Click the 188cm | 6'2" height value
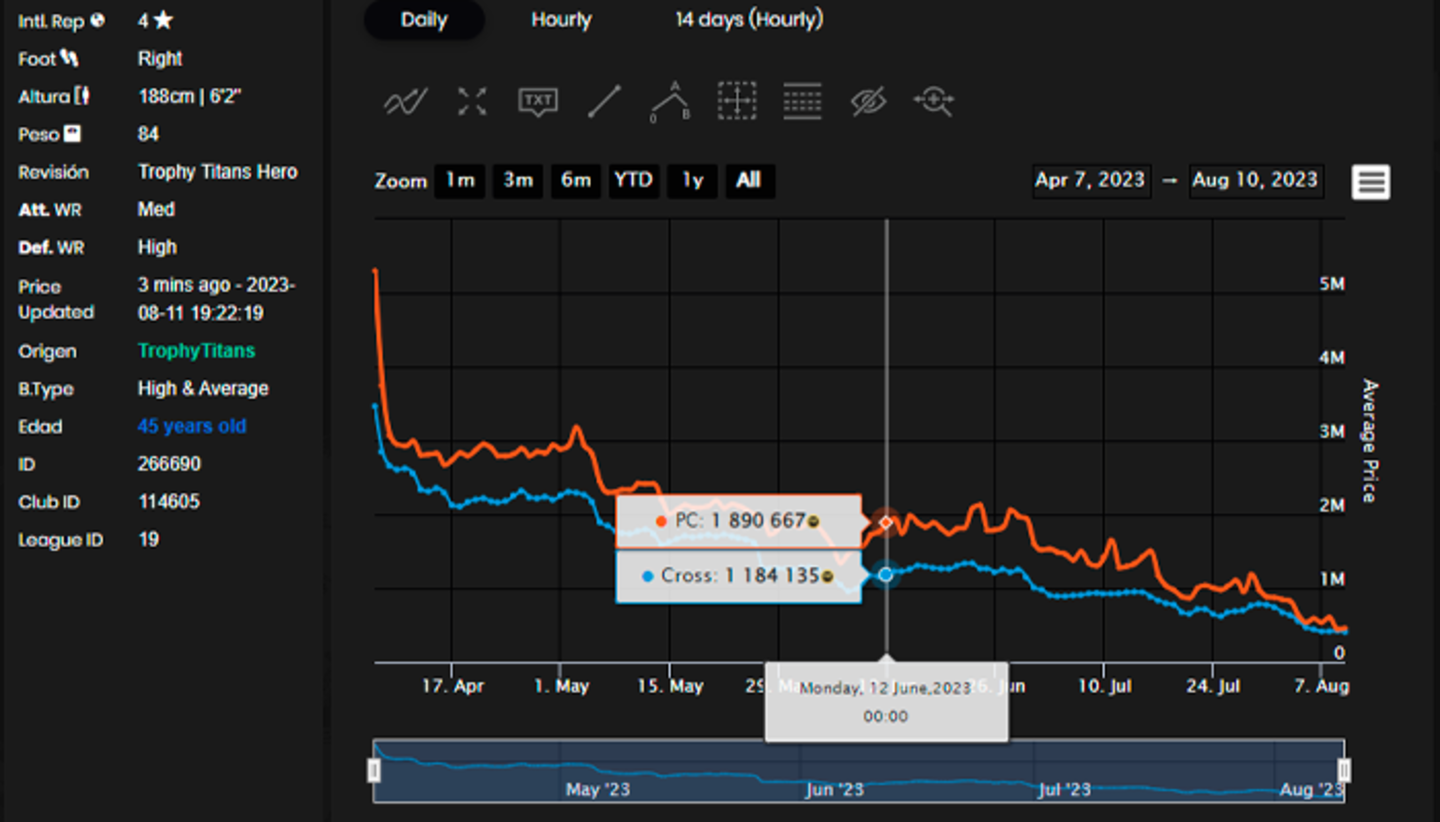1440x822 pixels. pos(190,97)
